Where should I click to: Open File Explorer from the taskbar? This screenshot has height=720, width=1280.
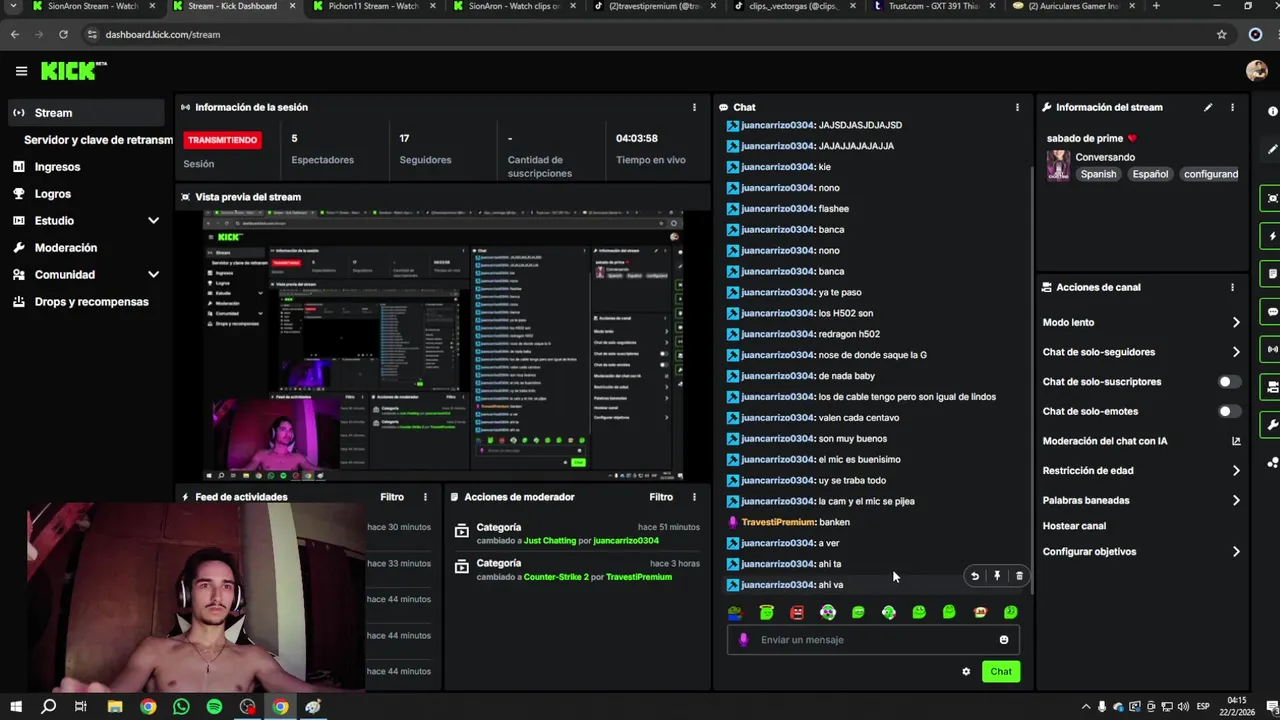[x=115, y=707]
